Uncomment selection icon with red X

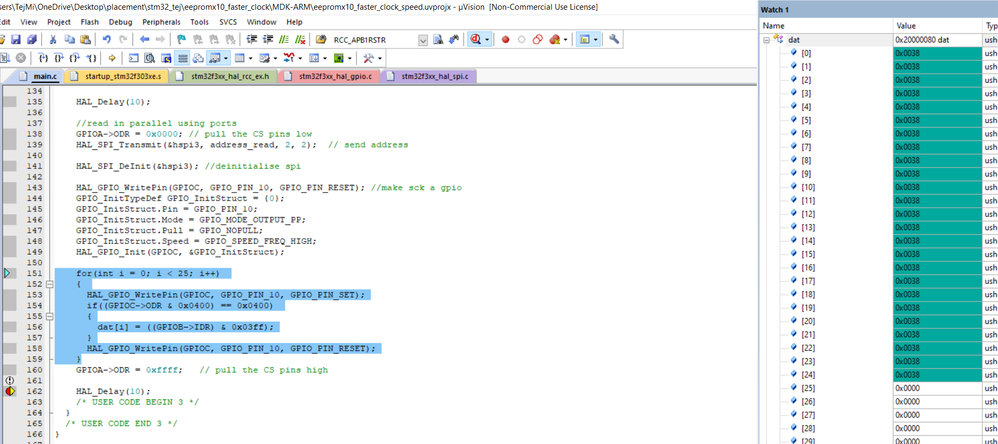coord(300,39)
